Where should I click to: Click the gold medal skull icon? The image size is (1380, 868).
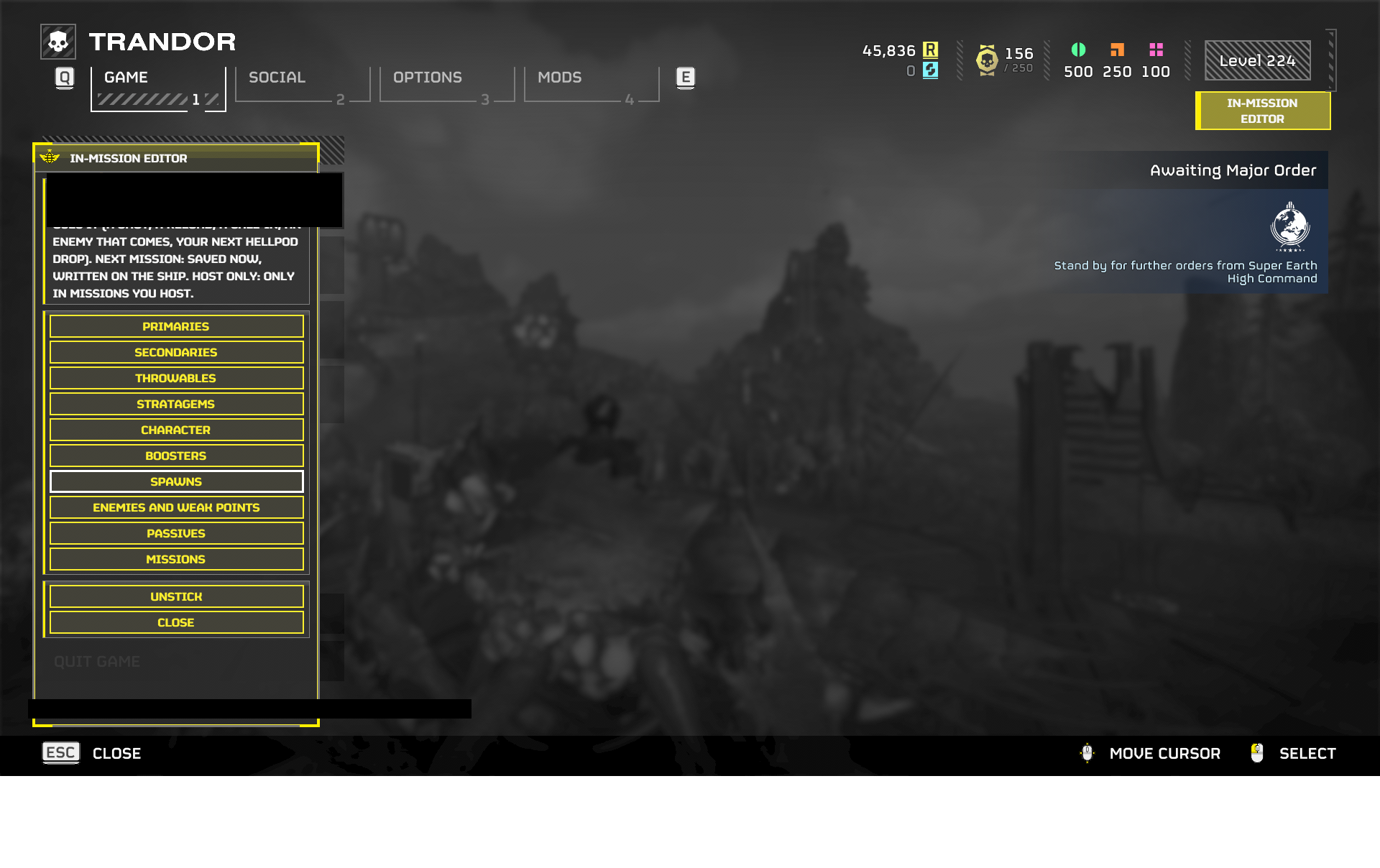(987, 60)
